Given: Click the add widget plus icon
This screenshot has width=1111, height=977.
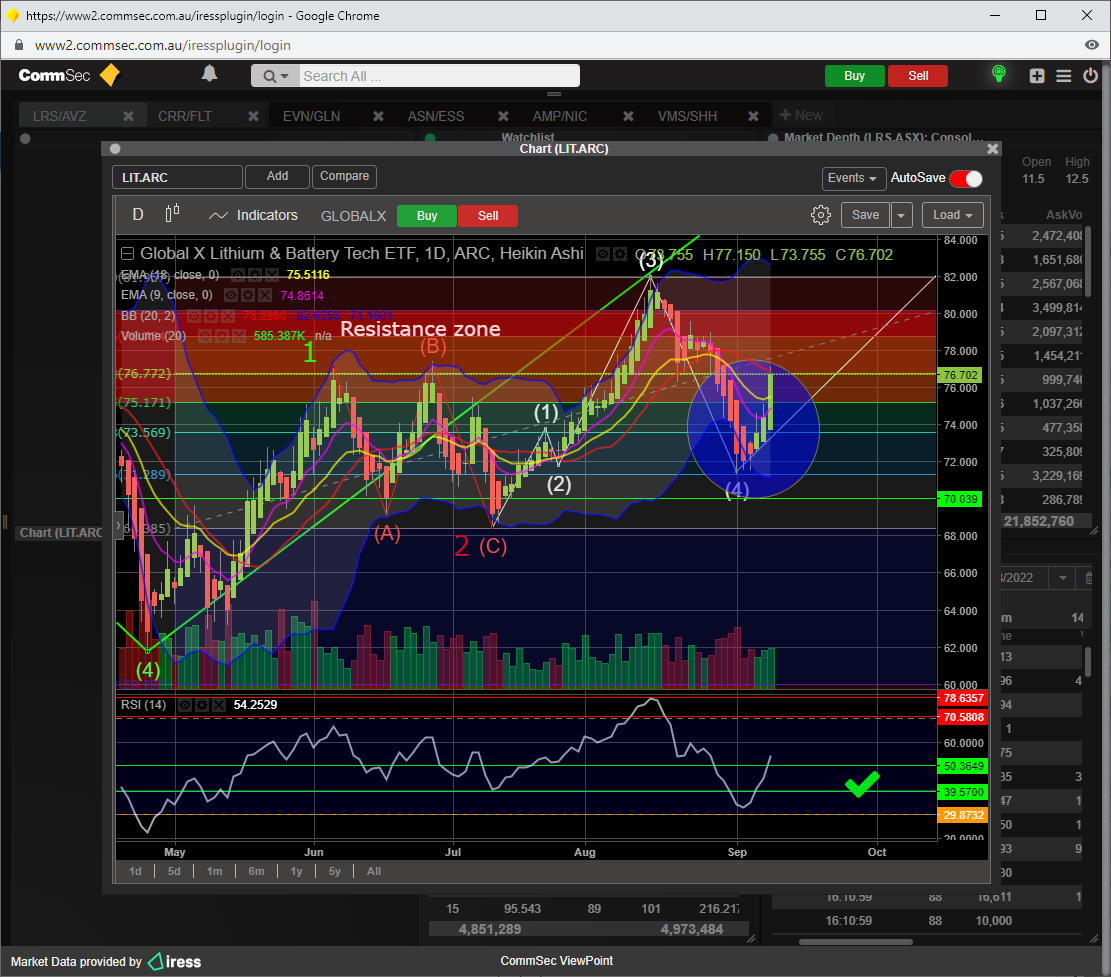Looking at the screenshot, I should (1037, 76).
